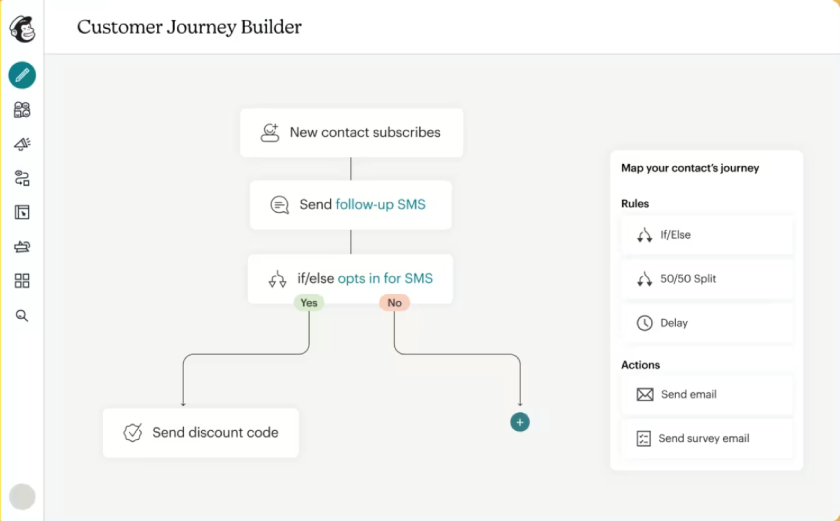Choose the Send survey email action text
840x521 pixels.
tap(703, 439)
